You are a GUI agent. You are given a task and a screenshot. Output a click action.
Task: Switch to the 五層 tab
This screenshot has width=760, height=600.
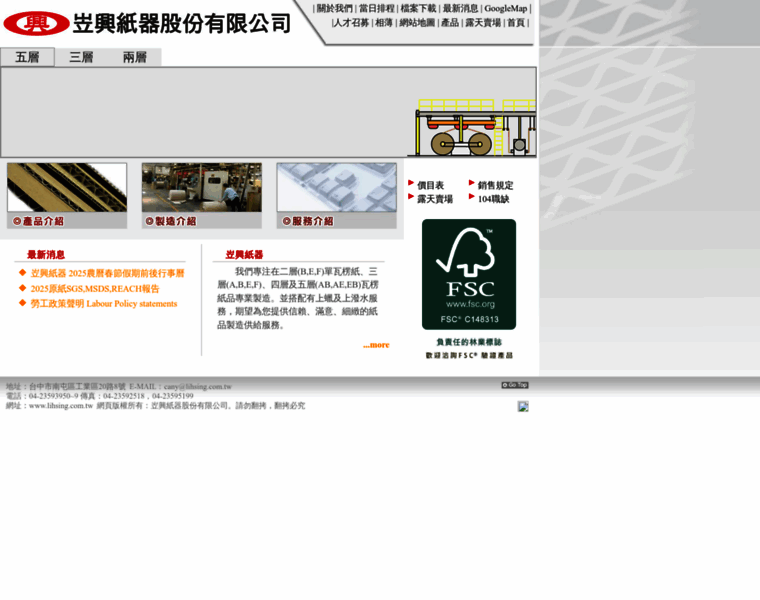[27, 57]
